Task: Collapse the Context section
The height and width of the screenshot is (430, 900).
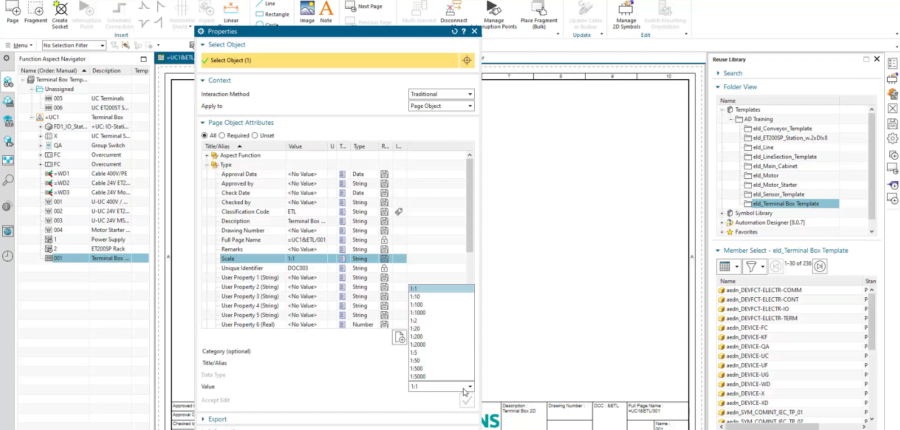Action: point(203,80)
